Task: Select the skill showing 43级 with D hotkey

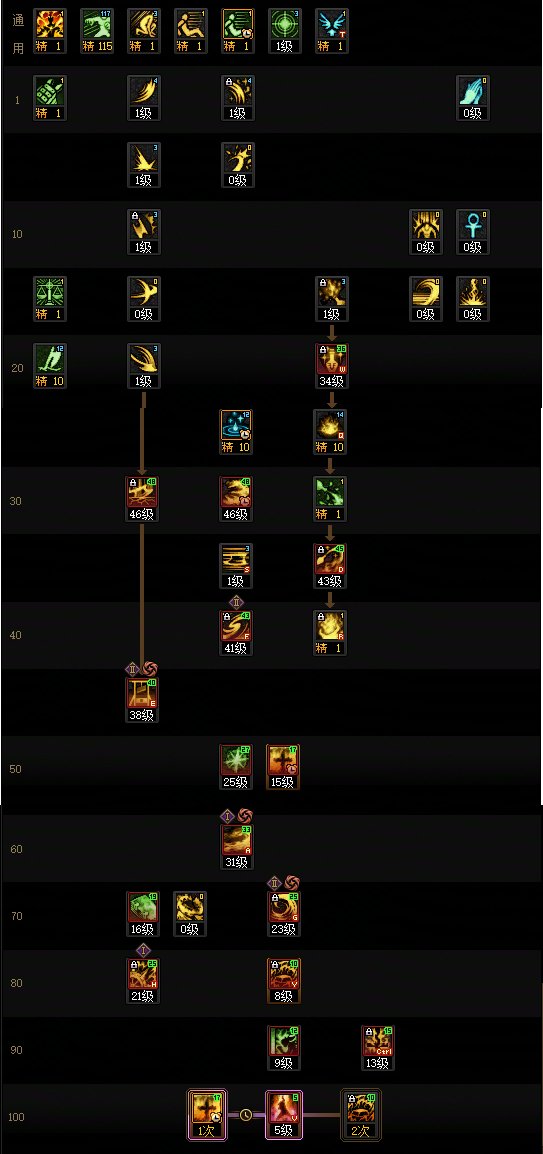Action: 331,567
